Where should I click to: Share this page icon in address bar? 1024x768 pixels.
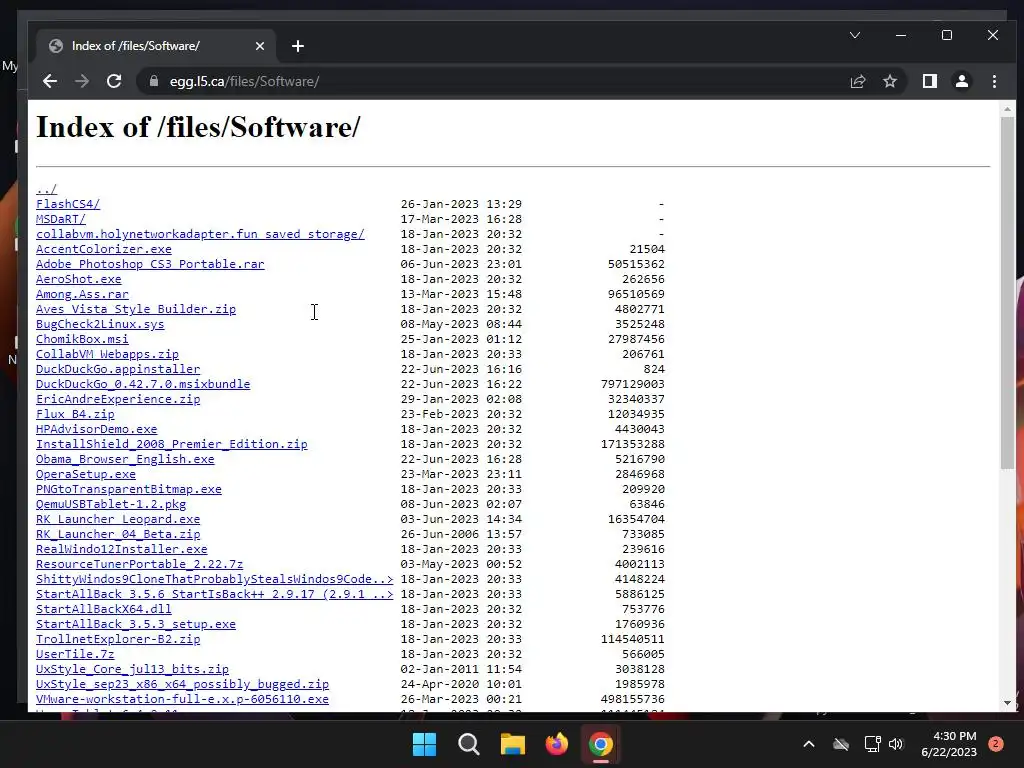pyautogui.click(x=857, y=81)
